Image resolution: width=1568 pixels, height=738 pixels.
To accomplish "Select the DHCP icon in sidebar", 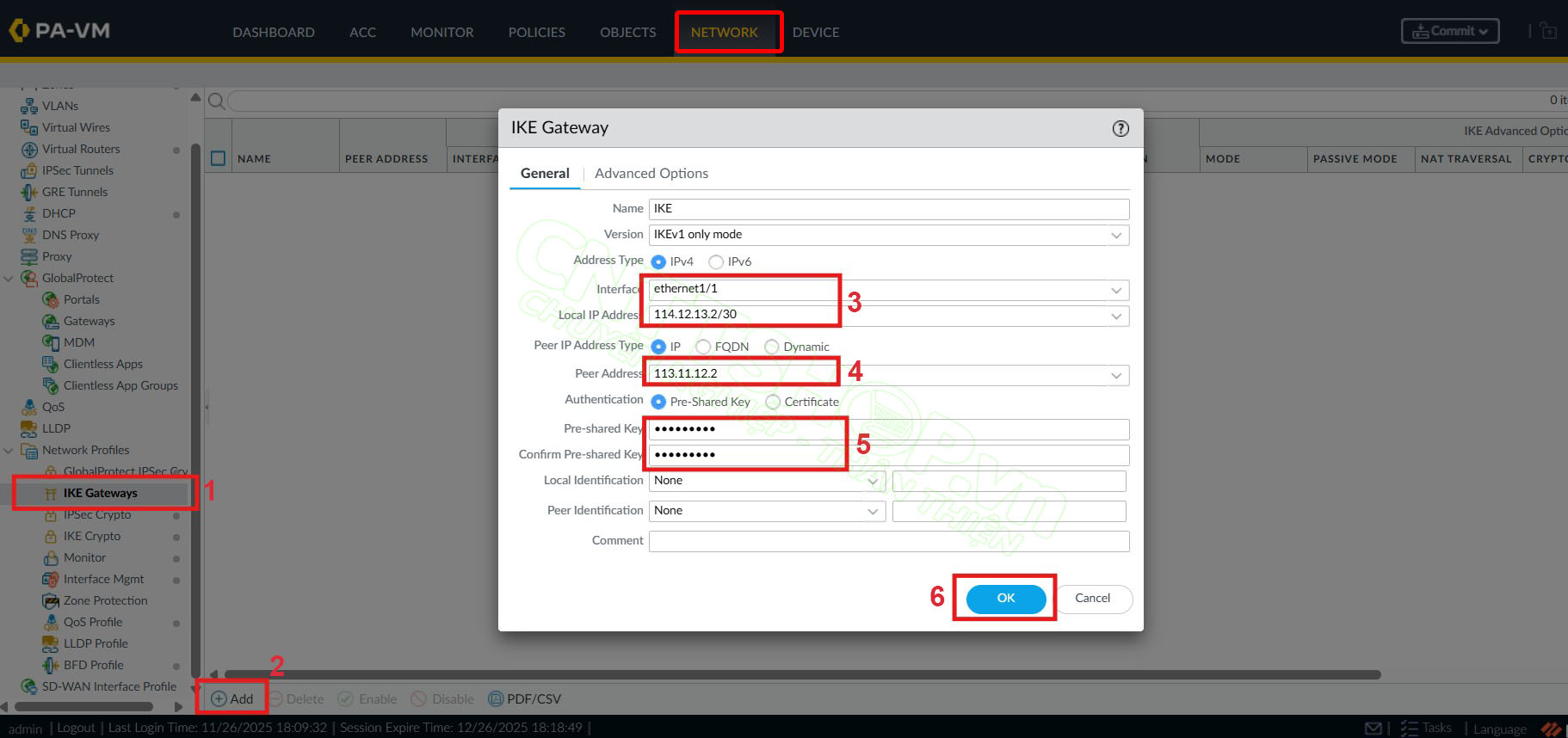I will click(28, 213).
